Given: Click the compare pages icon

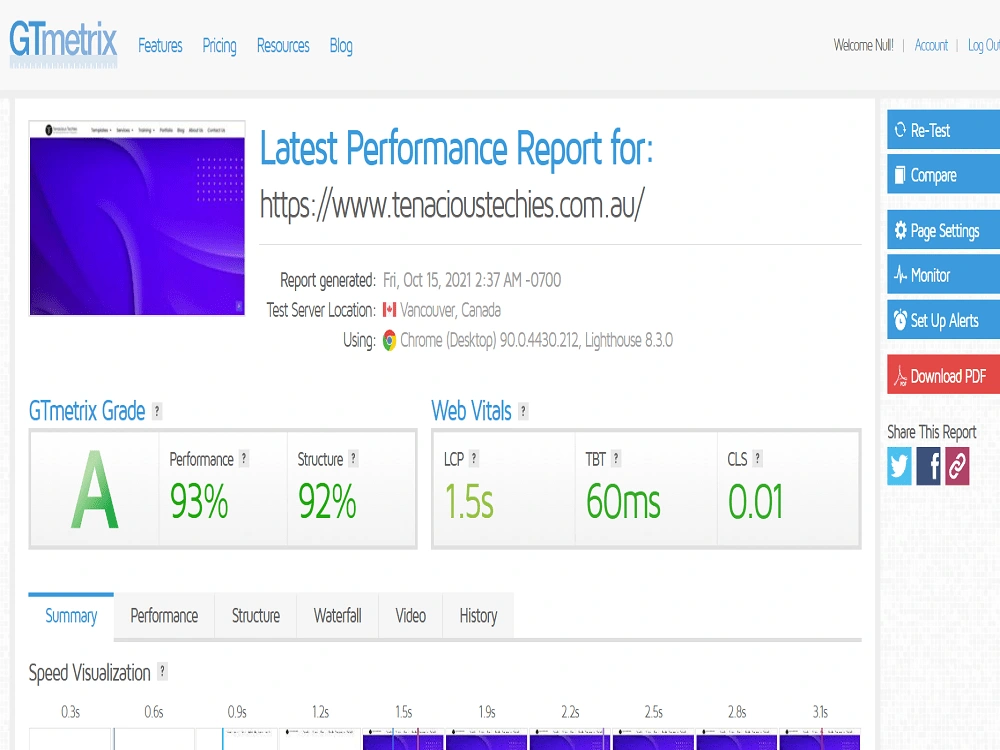Looking at the screenshot, I should [900, 175].
